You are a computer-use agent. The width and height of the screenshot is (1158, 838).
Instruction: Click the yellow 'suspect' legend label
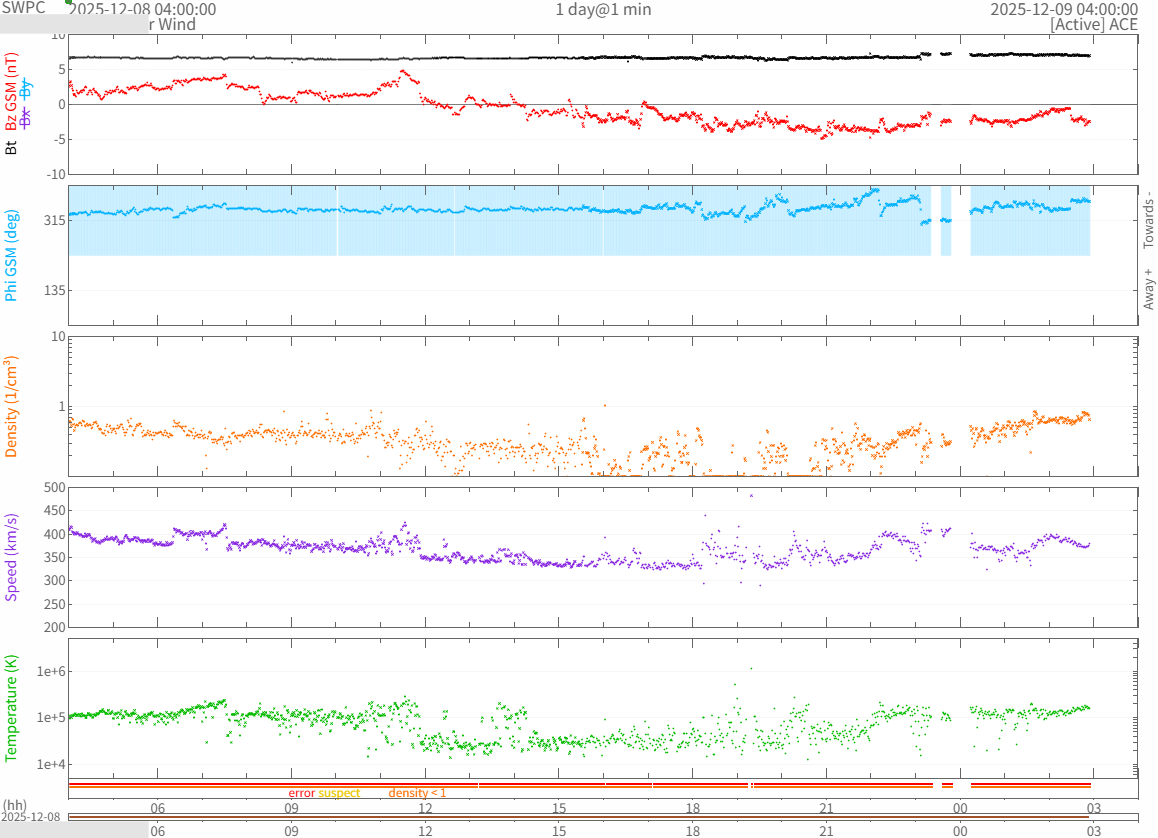tap(339, 793)
